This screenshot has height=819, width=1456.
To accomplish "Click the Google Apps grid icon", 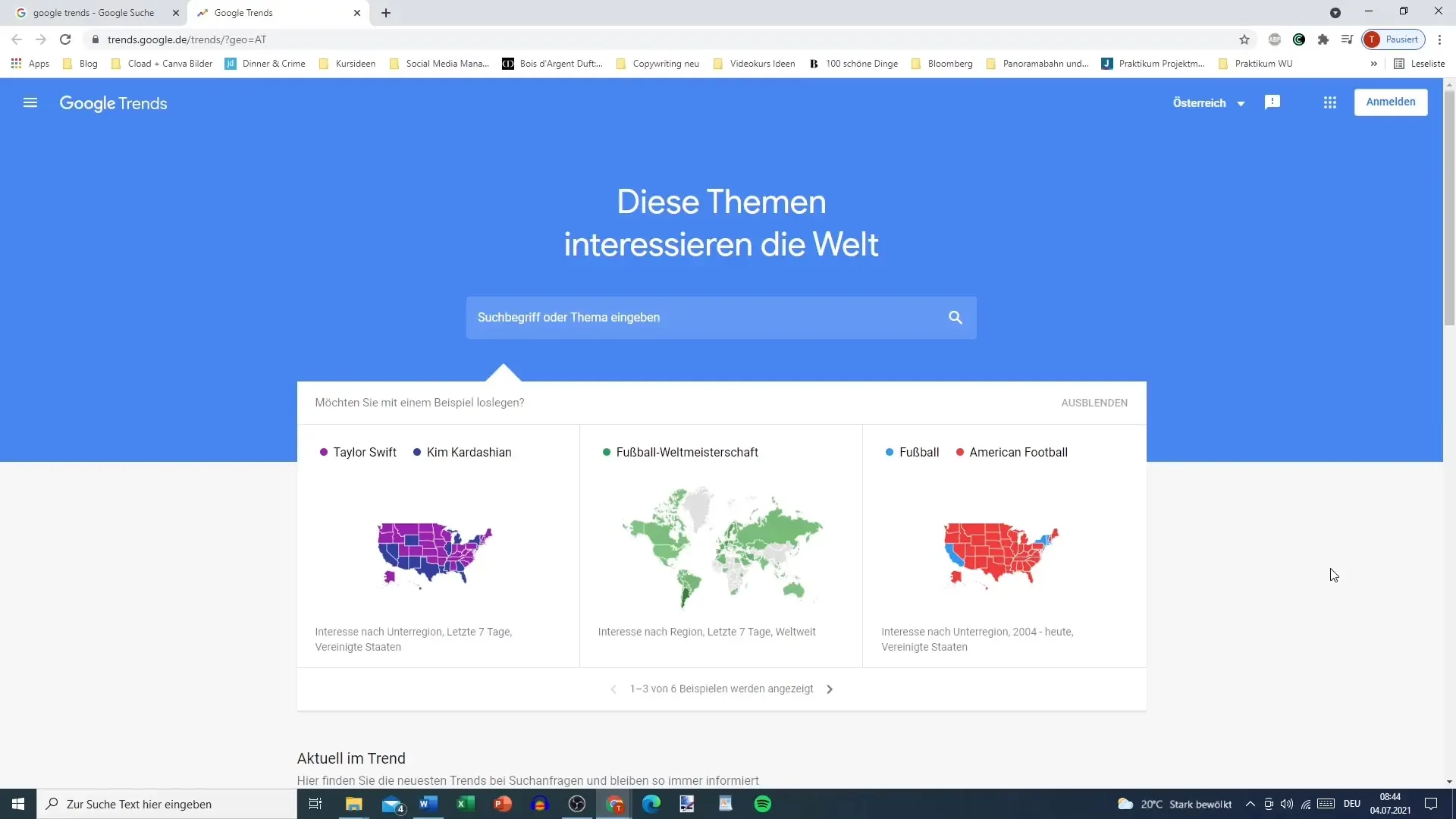I will click(1330, 102).
